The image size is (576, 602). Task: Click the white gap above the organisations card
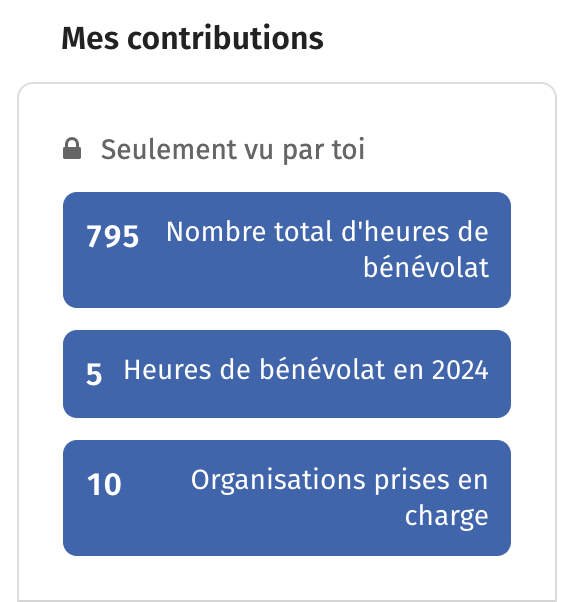tap(287, 429)
